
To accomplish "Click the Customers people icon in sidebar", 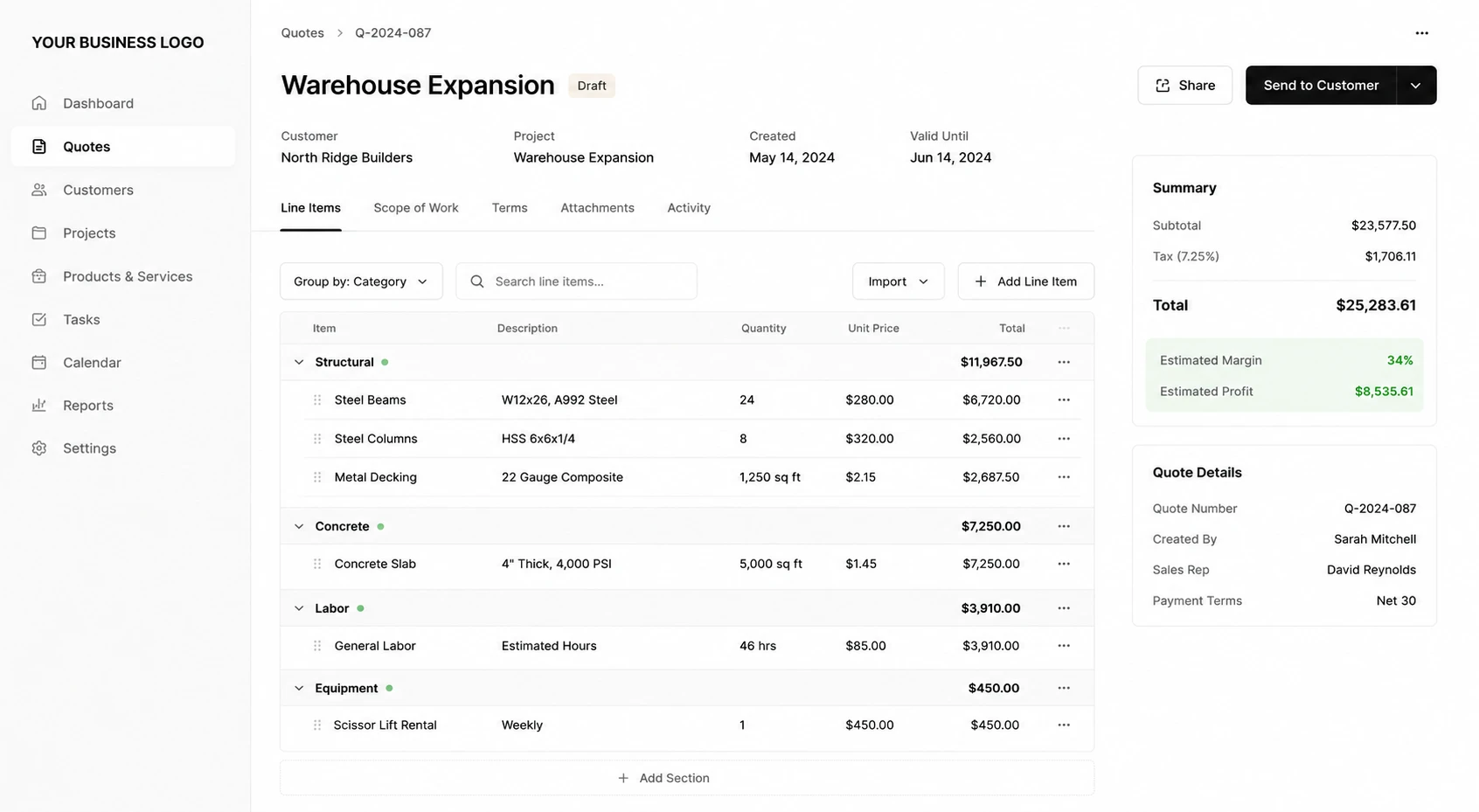I will point(39,190).
